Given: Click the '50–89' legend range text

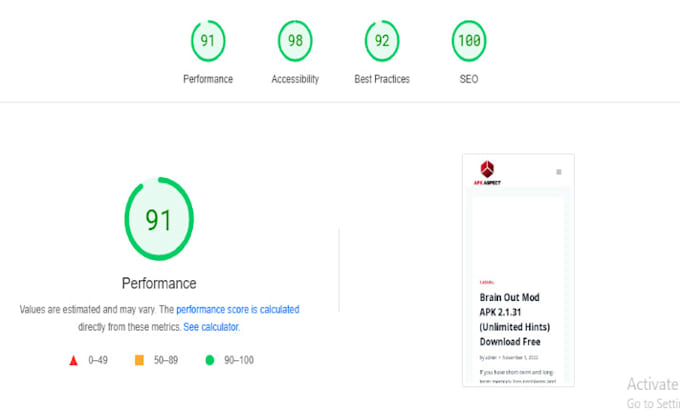Looking at the screenshot, I should (x=166, y=360).
